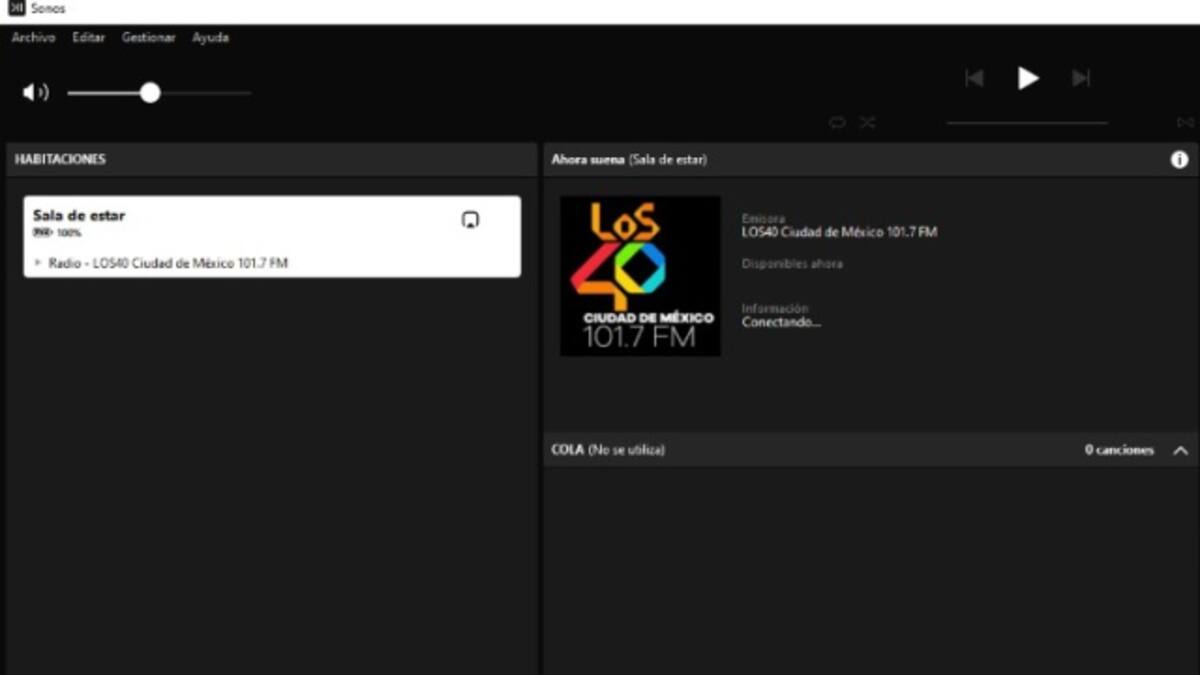Image resolution: width=1200 pixels, height=675 pixels.
Task: Open the Editar menu
Action: coord(88,37)
